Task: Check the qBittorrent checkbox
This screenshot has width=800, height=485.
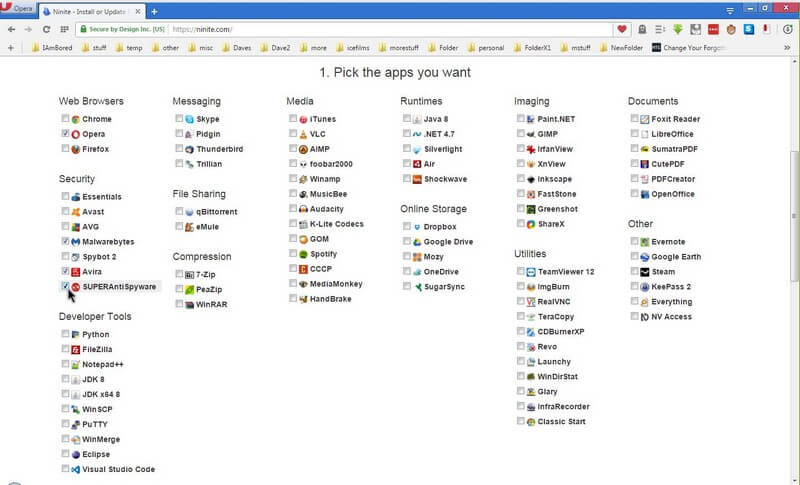Action: (179, 211)
